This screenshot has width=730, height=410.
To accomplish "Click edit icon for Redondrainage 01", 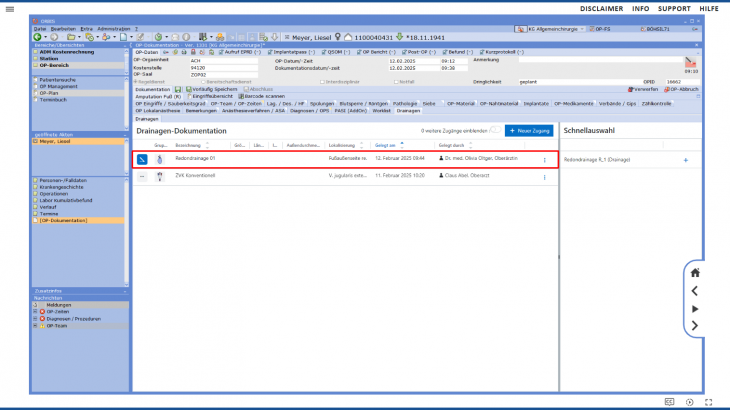I will pos(142,160).
